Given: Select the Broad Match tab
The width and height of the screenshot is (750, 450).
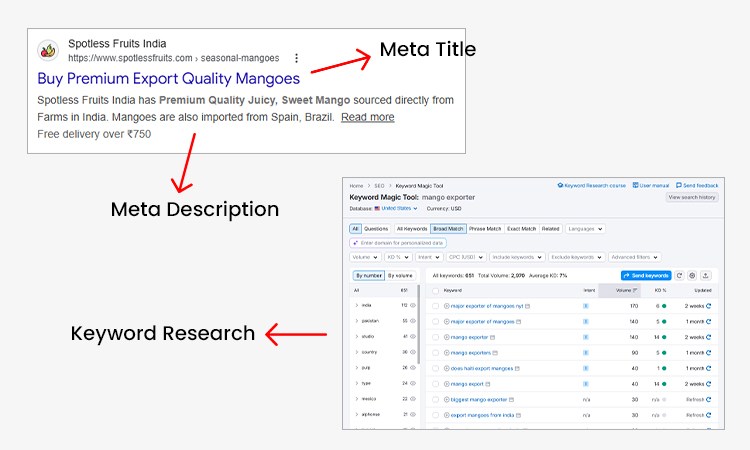Looking at the screenshot, I should (448, 229).
